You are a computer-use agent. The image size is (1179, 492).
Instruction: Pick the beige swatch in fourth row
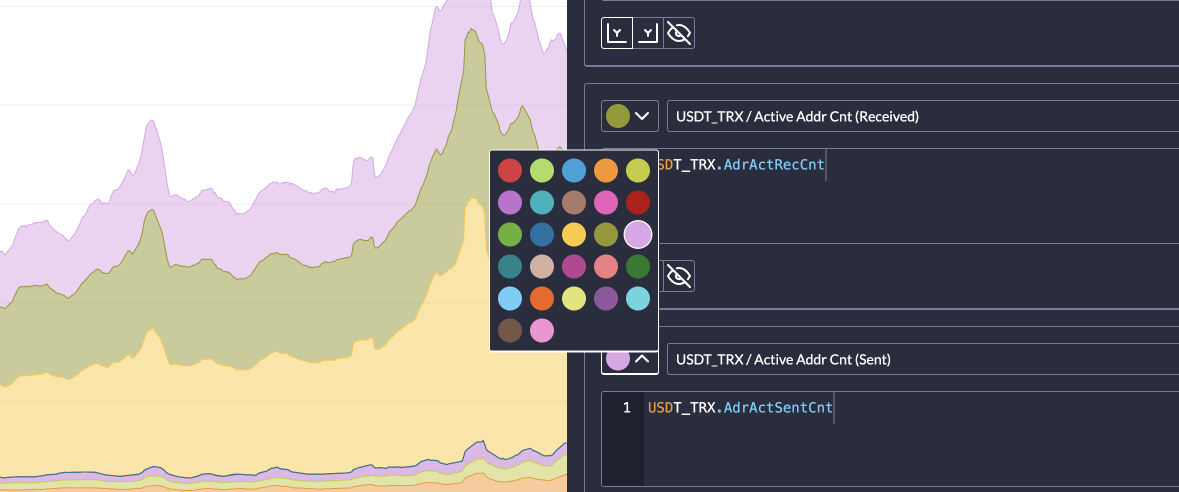pos(542,266)
